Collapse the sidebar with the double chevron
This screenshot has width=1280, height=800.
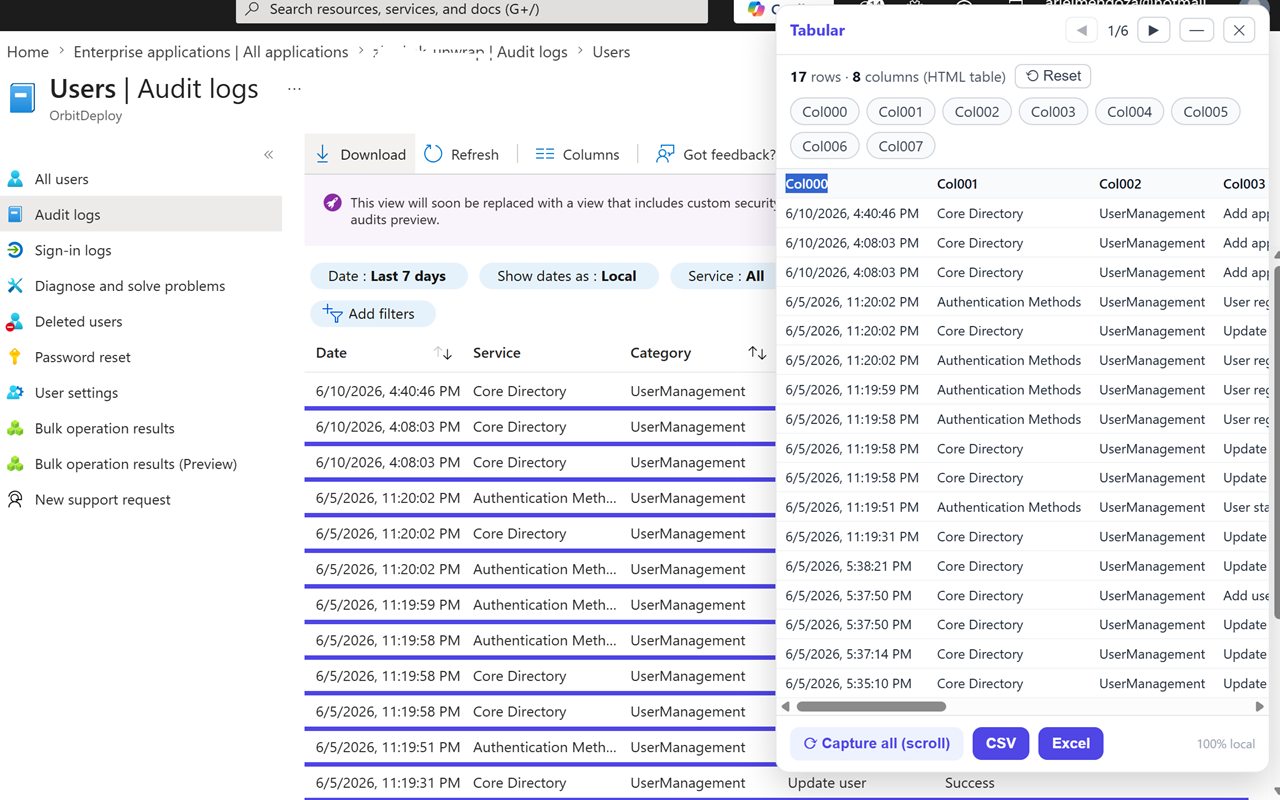(268, 154)
